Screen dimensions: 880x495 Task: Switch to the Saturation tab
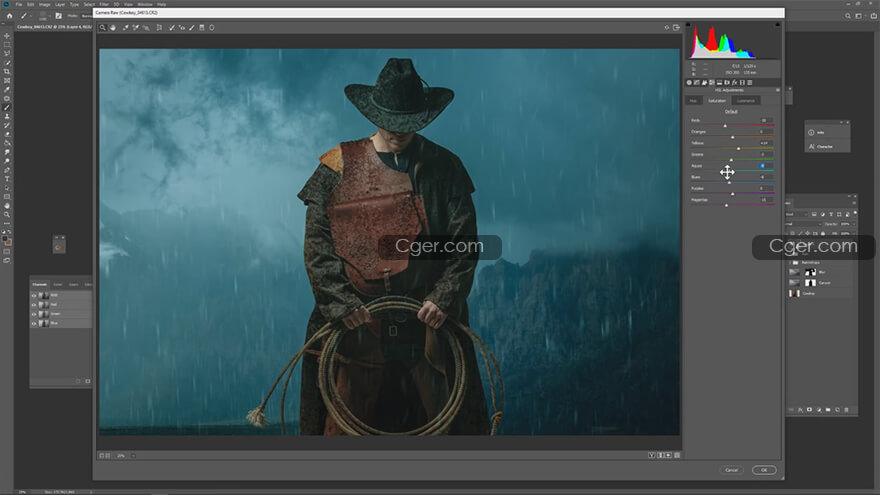(717, 100)
